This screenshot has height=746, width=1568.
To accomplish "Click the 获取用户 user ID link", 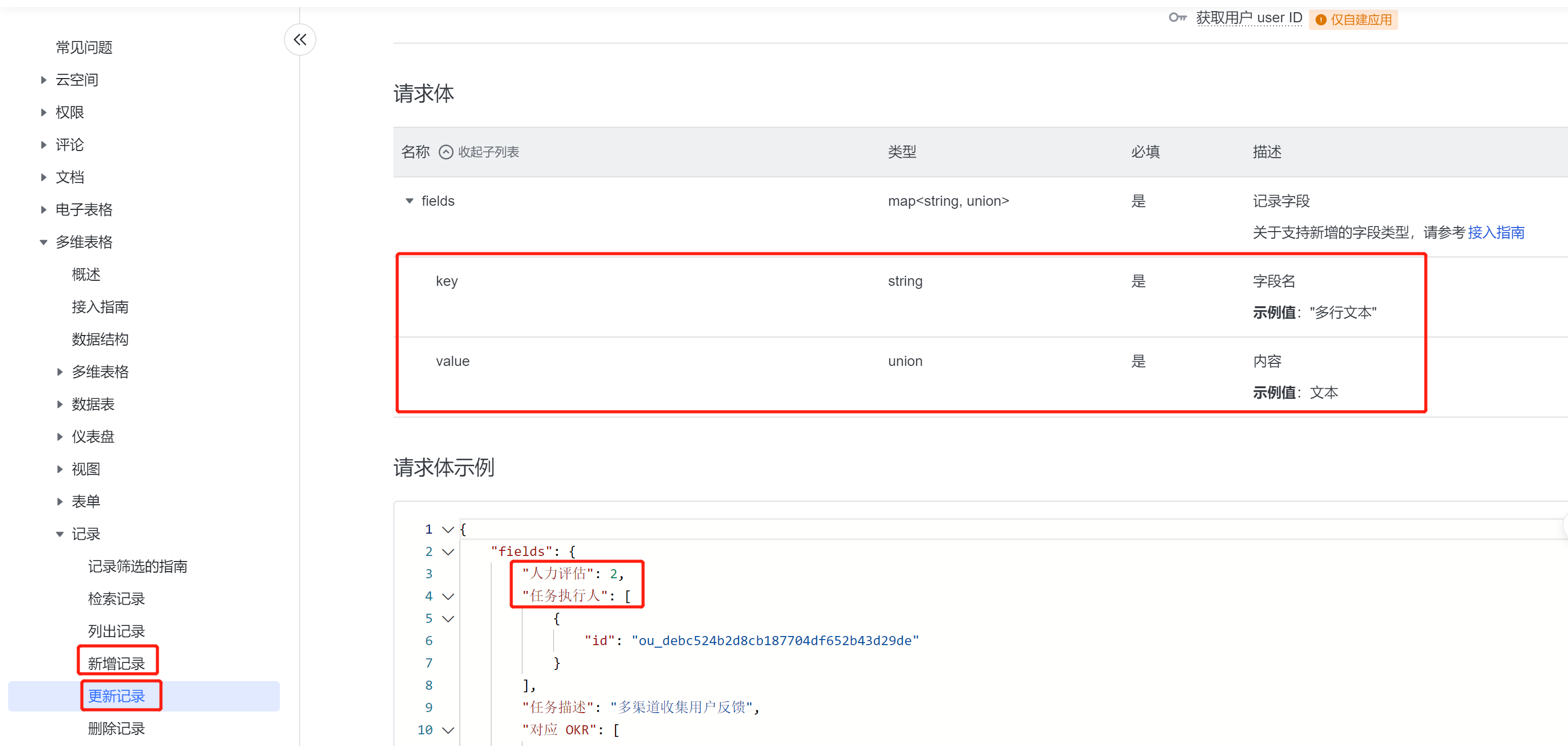I will (1249, 18).
